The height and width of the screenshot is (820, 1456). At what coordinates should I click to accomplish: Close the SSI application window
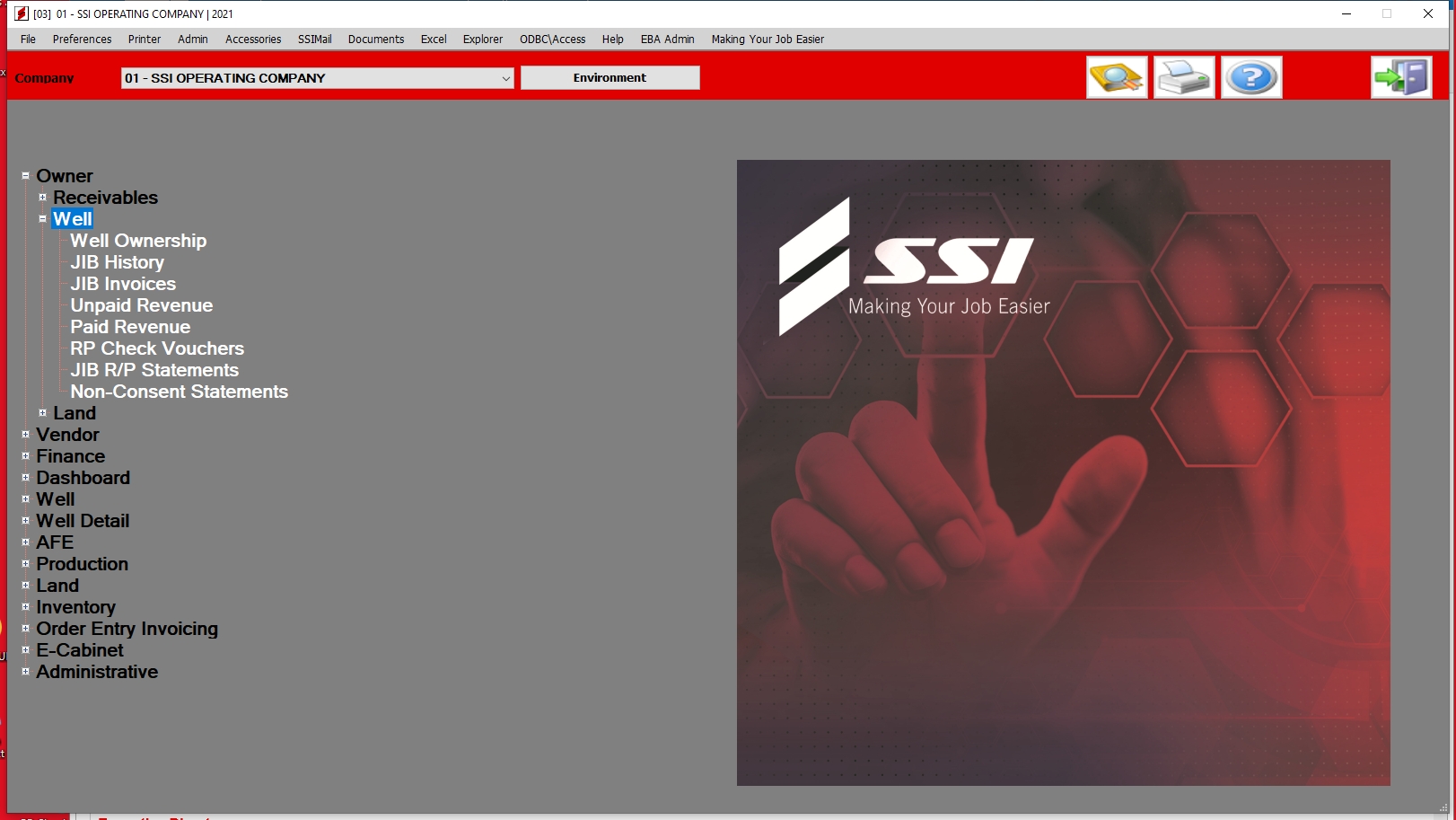click(x=1428, y=13)
